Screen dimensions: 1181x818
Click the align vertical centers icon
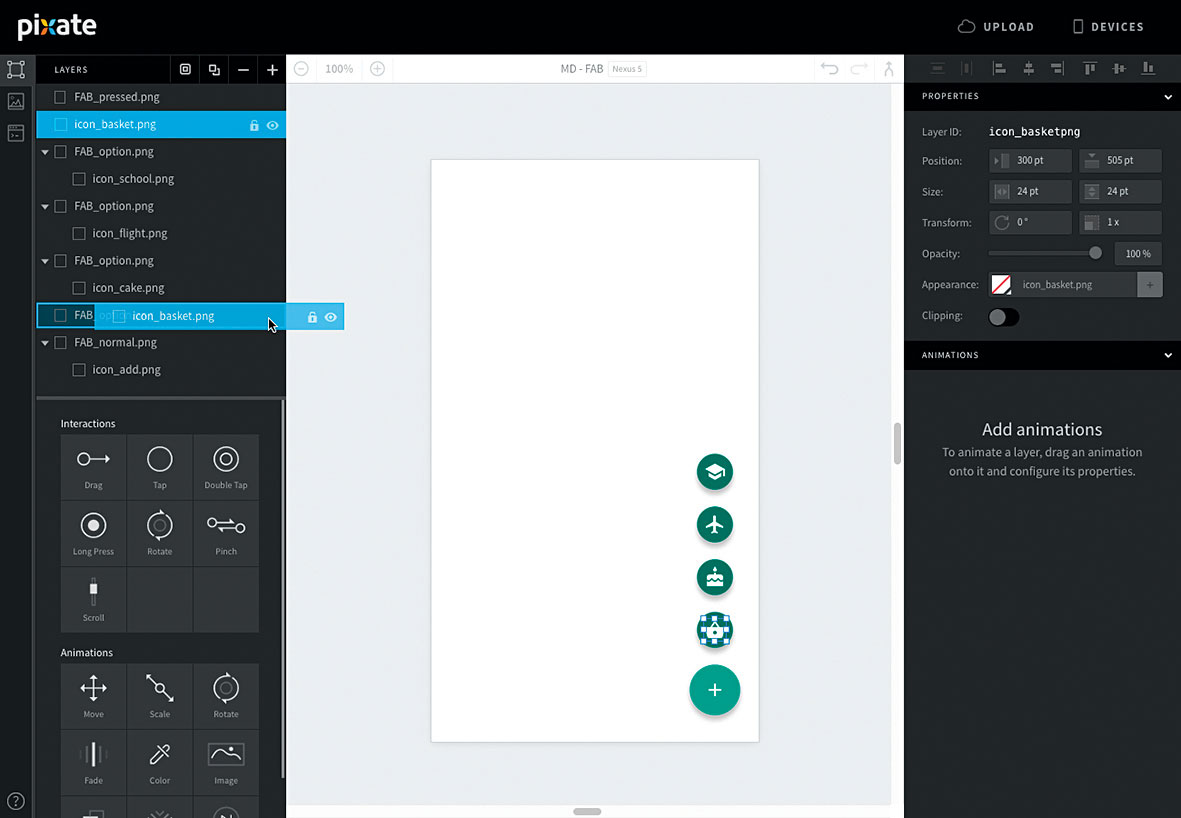click(1119, 69)
